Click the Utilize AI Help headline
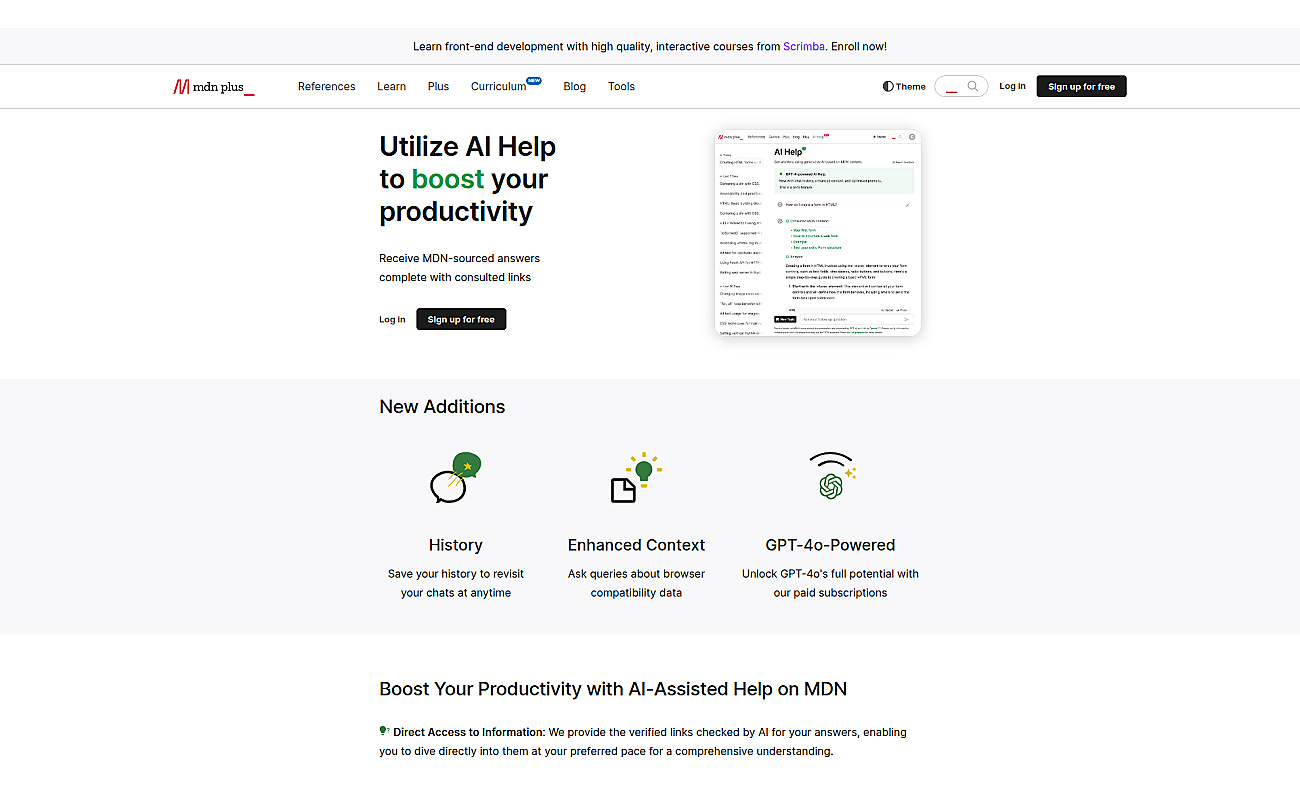1300x788 pixels. click(467, 179)
